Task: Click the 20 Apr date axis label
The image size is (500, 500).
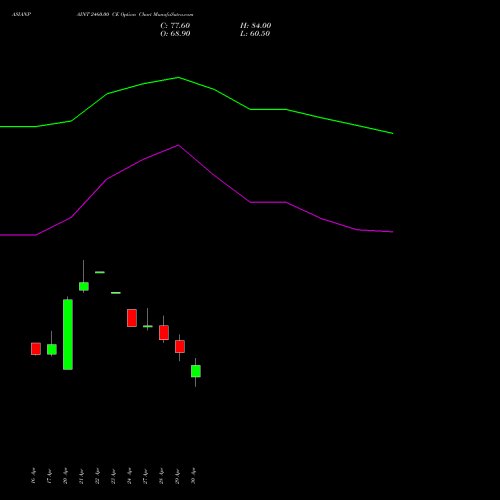Action: tap(65, 476)
